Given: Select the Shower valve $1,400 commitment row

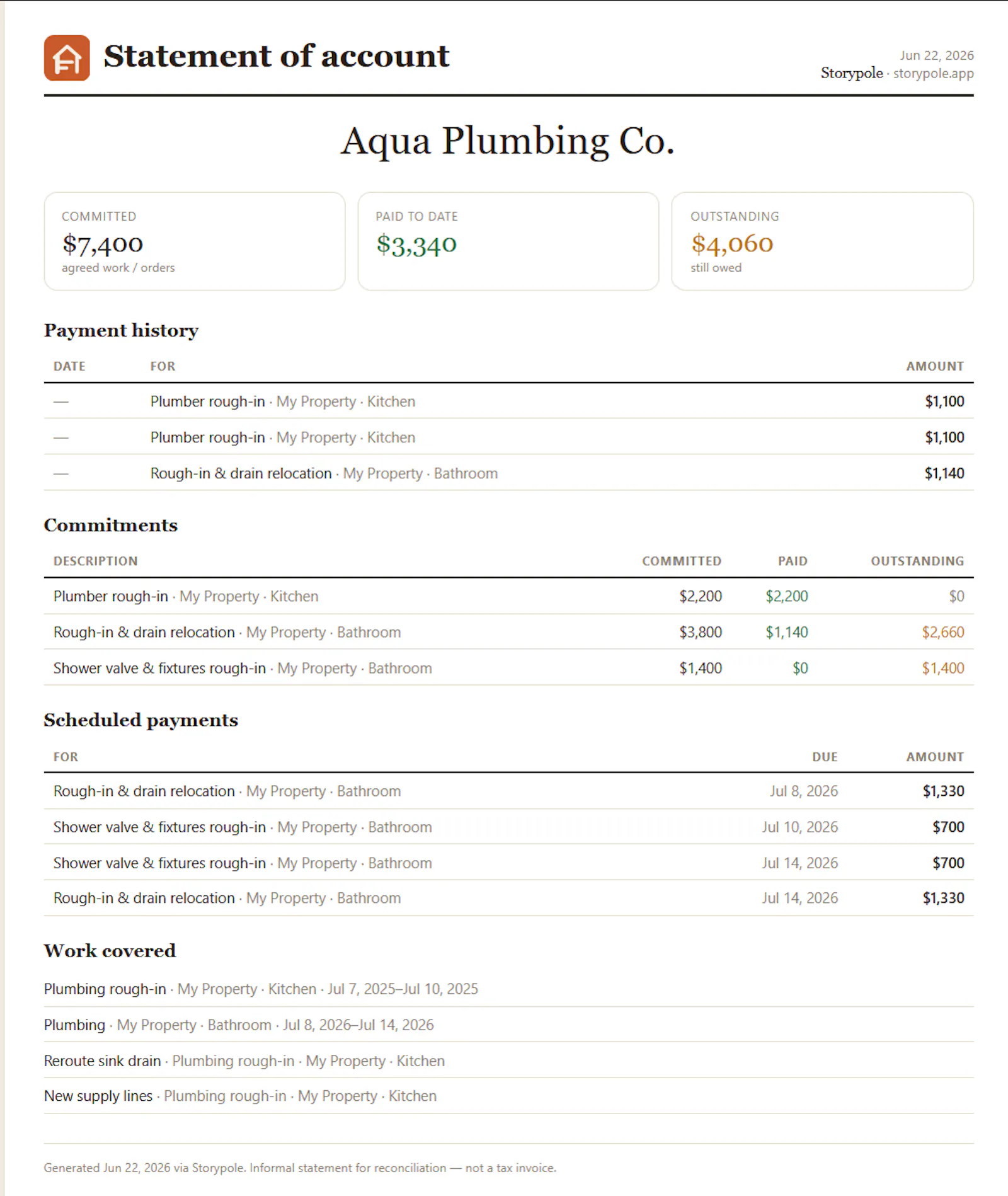Looking at the screenshot, I should [x=508, y=668].
